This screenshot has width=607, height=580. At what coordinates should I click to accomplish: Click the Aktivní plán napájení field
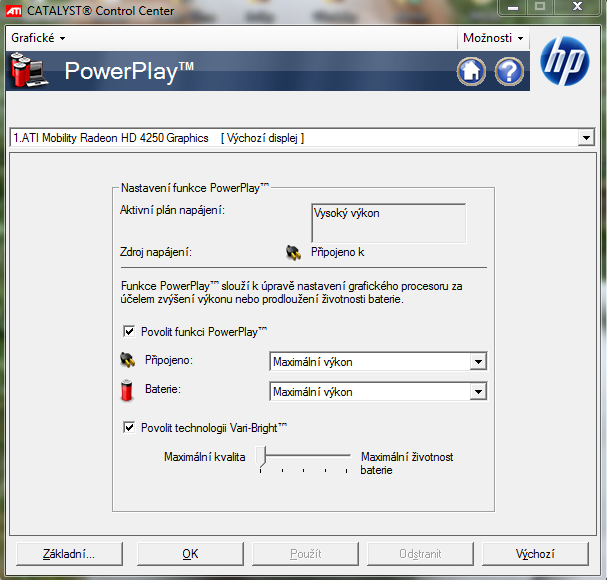[x=388, y=223]
